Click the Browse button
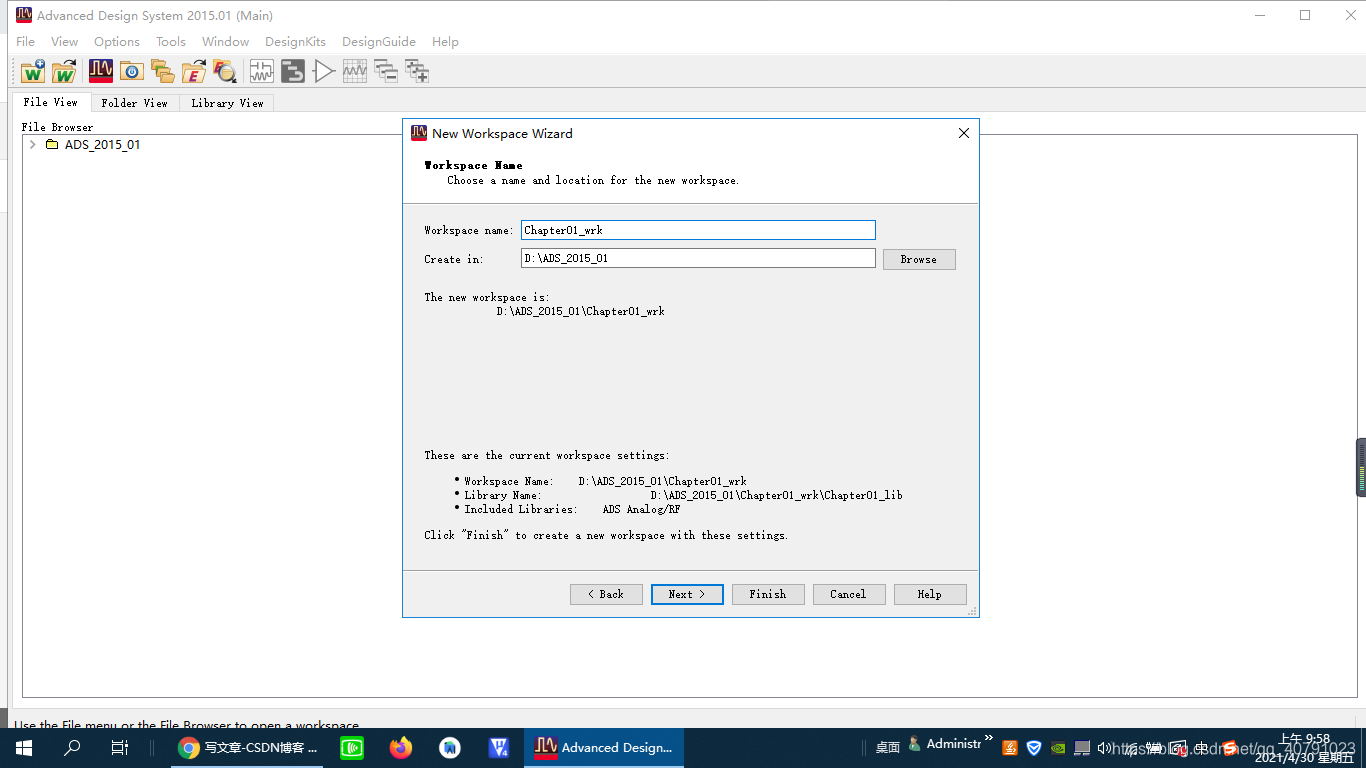The height and width of the screenshot is (768, 1366). click(x=919, y=259)
